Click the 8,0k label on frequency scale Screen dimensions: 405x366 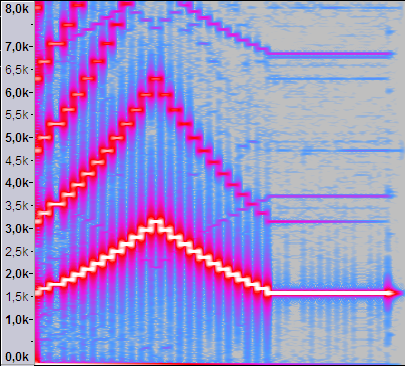click(17, 8)
